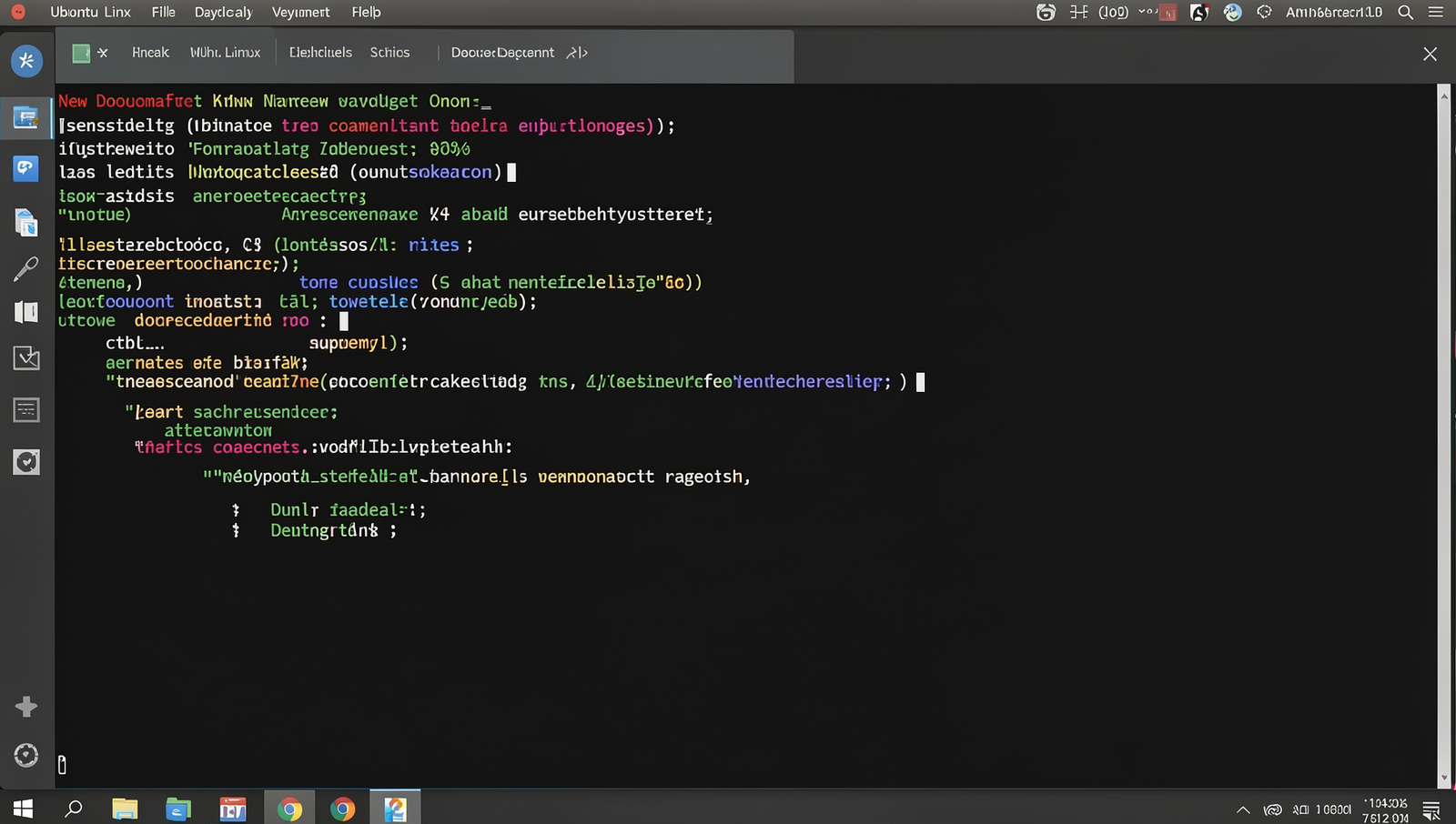
Task: Click the scrollbar down arrow
Action: click(1443, 779)
